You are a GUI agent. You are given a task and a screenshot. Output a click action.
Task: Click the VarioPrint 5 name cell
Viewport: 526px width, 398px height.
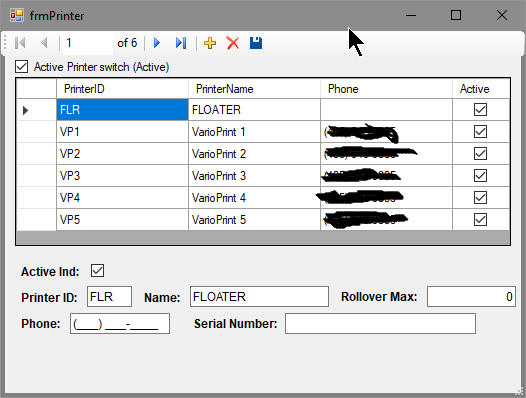coord(254,220)
